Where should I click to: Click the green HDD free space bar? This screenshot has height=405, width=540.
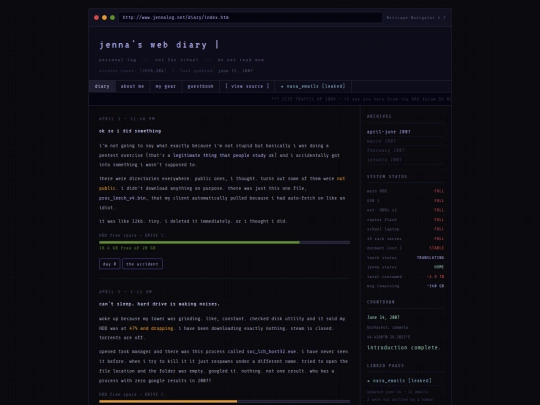pyautogui.click(x=224, y=242)
